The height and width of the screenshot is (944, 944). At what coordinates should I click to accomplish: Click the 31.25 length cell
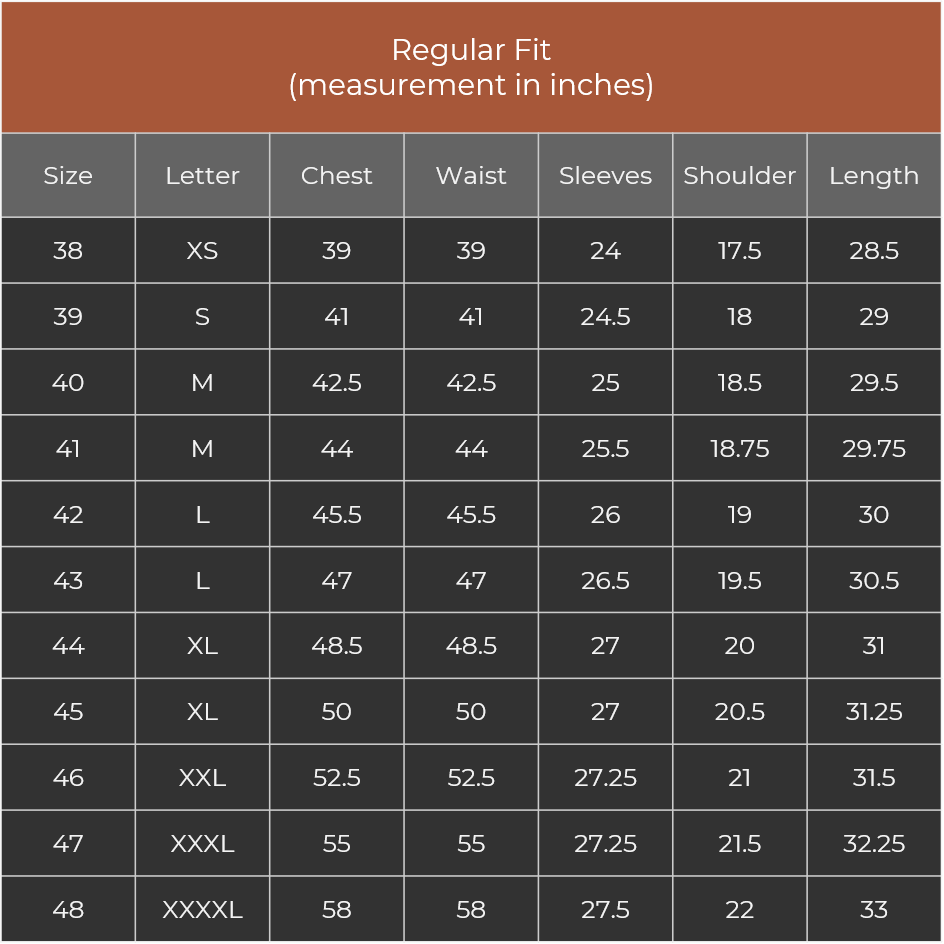(874, 712)
